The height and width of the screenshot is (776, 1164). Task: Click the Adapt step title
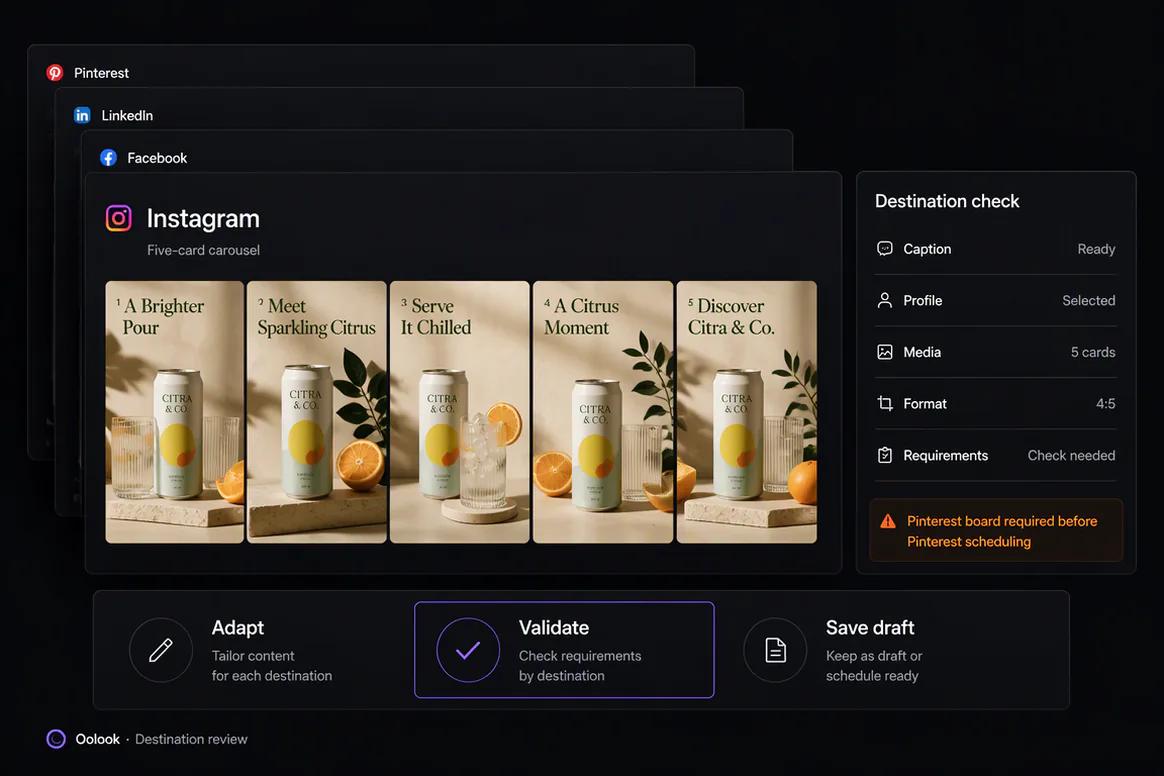[x=238, y=627]
